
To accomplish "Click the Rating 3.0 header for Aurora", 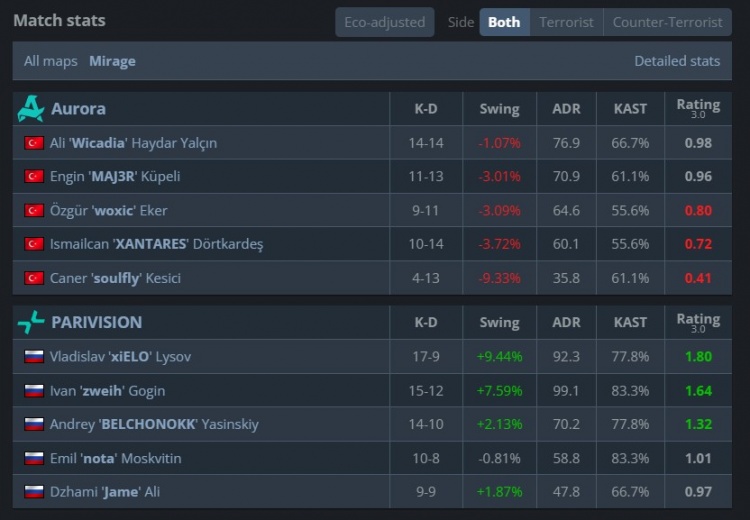I will pyautogui.click(x=698, y=108).
